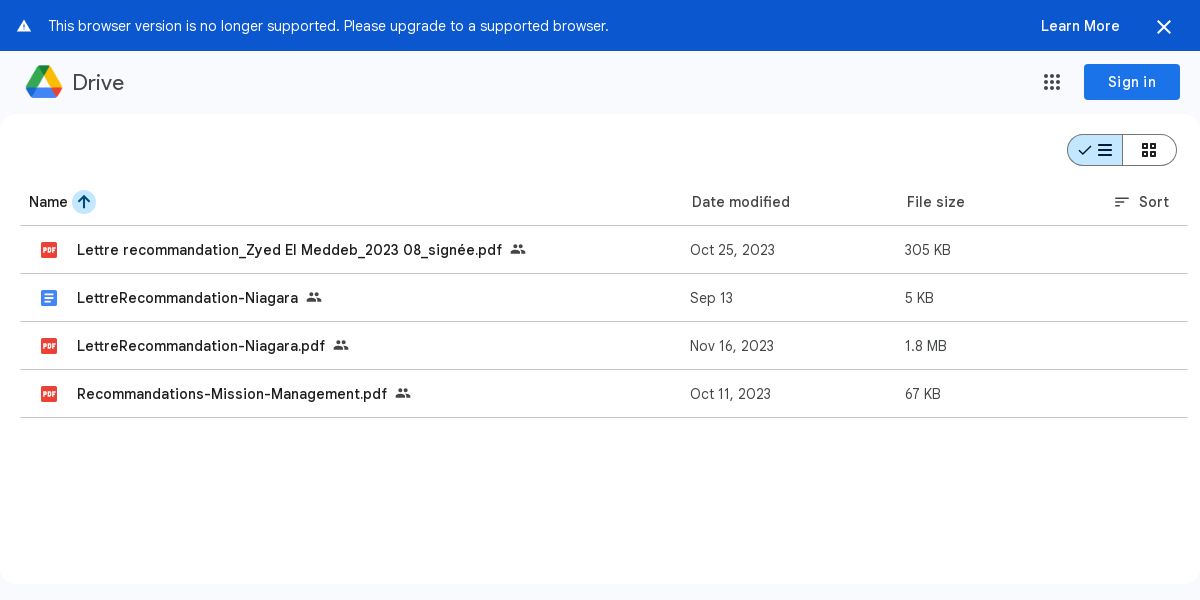Click the warning triangle icon in banner

[24, 26]
